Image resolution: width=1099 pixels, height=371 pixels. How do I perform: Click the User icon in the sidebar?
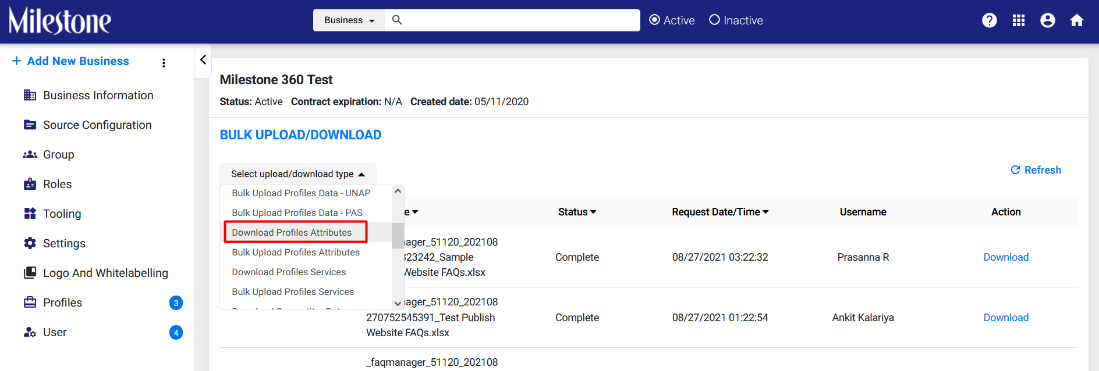[29, 332]
